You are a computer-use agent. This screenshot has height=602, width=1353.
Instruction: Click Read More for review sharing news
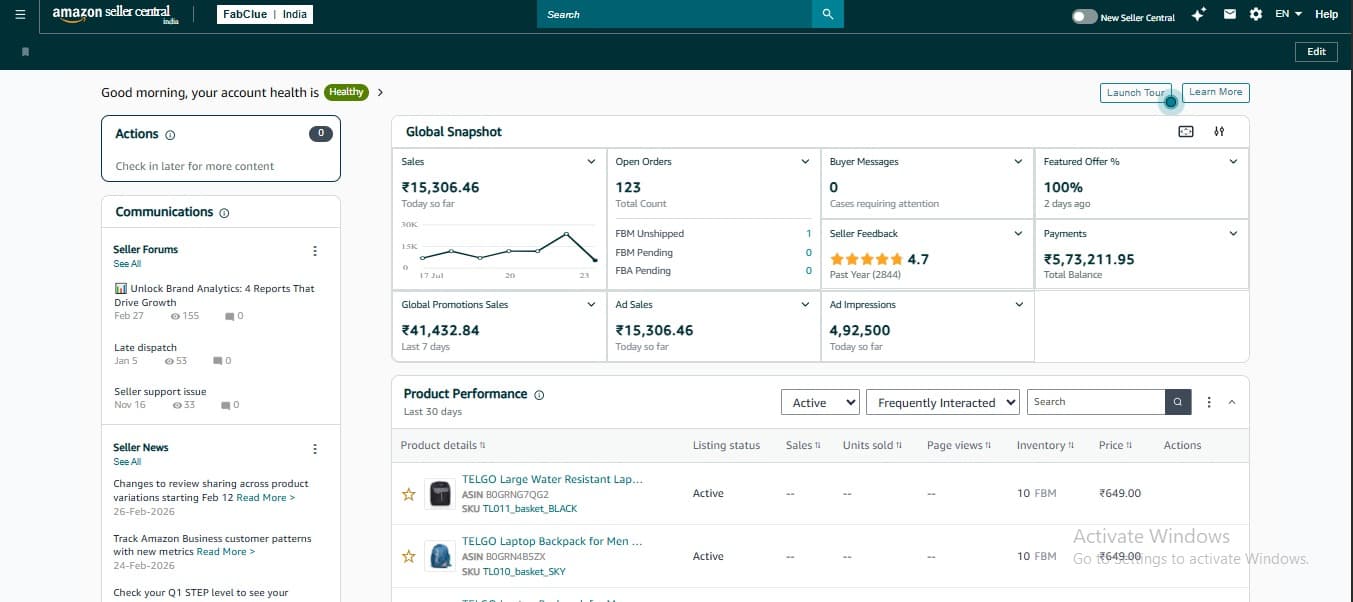point(265,497)
